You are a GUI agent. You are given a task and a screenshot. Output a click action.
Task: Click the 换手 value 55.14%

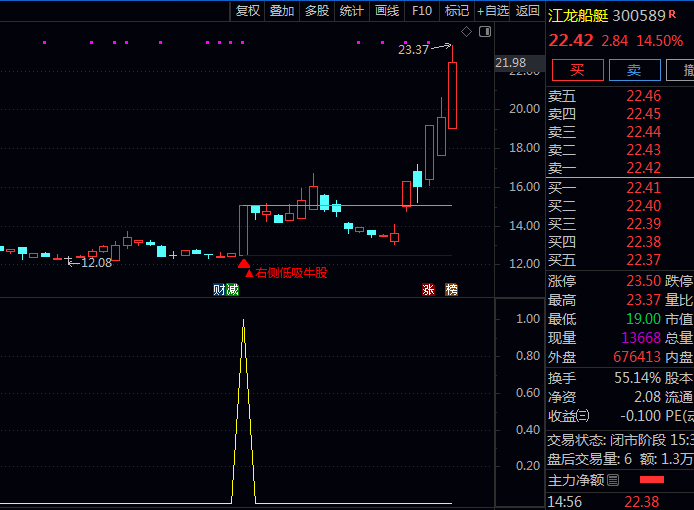(638, 378)
